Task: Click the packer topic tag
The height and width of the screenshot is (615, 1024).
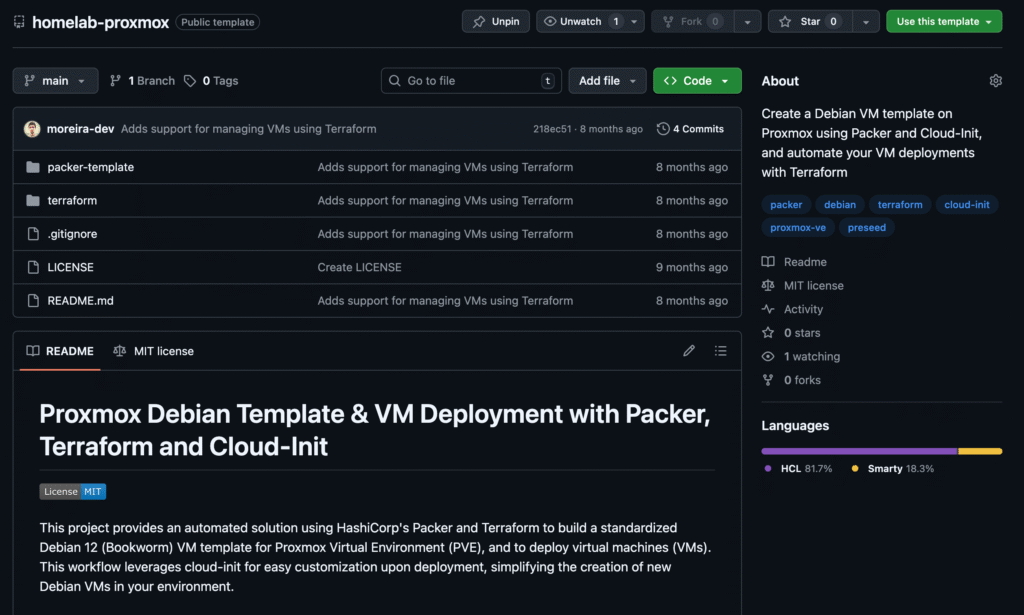Action: (786, 204)
